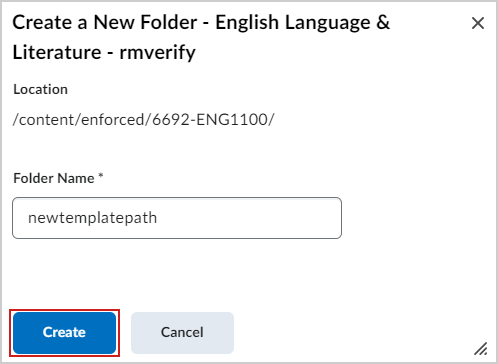The height and width of the screenshot is (364, 498).
Task: Click the Folder Name label
Action: click(x=54, y=178)
